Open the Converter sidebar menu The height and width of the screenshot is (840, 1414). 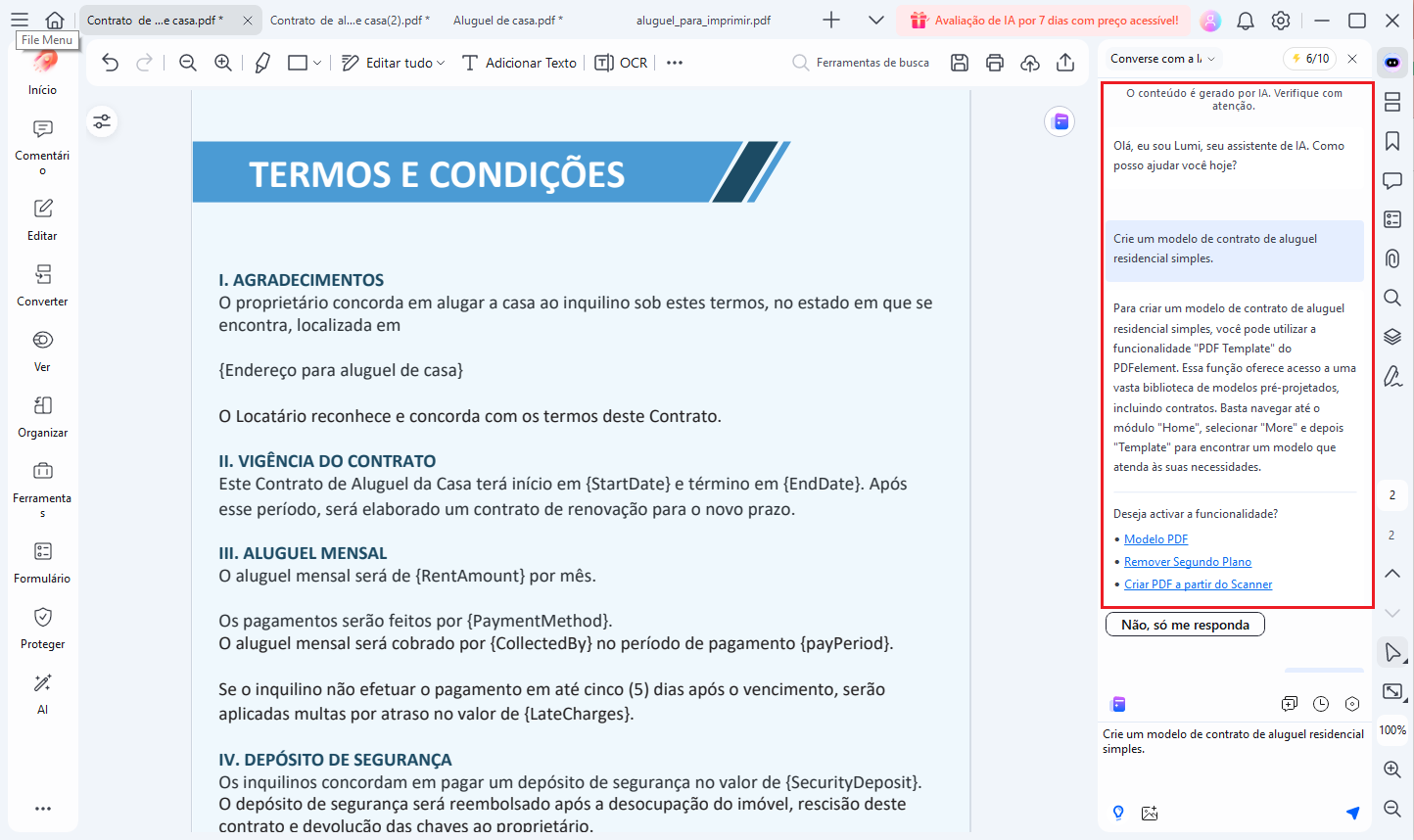pos(41,286)
